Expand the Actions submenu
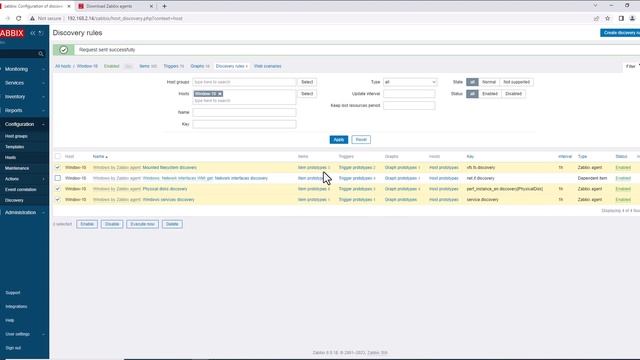 tap(24, 179)
